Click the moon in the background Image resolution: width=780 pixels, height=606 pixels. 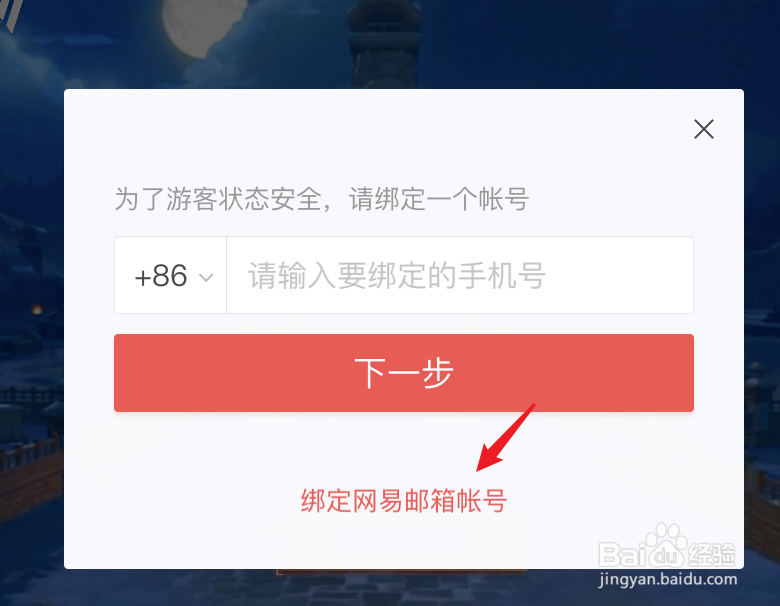[x=204, y=27]
